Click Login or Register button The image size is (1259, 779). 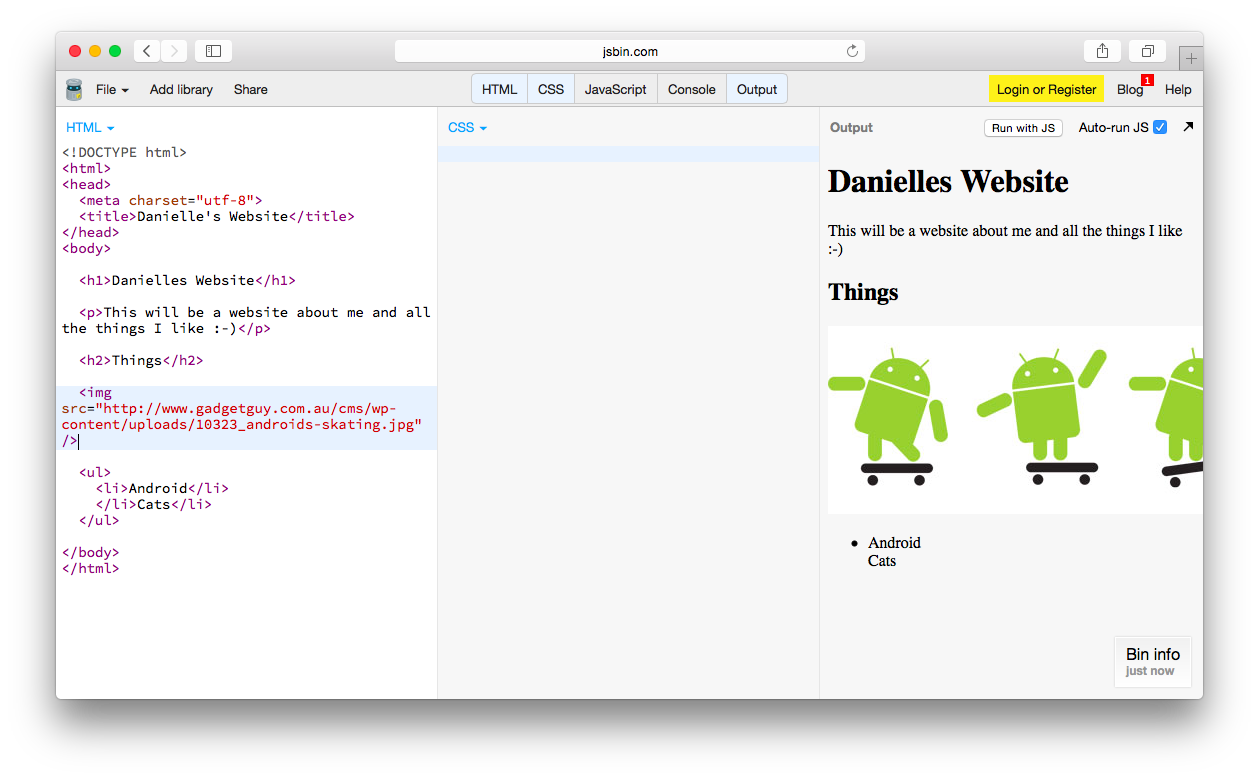[x=1046, y=89]
